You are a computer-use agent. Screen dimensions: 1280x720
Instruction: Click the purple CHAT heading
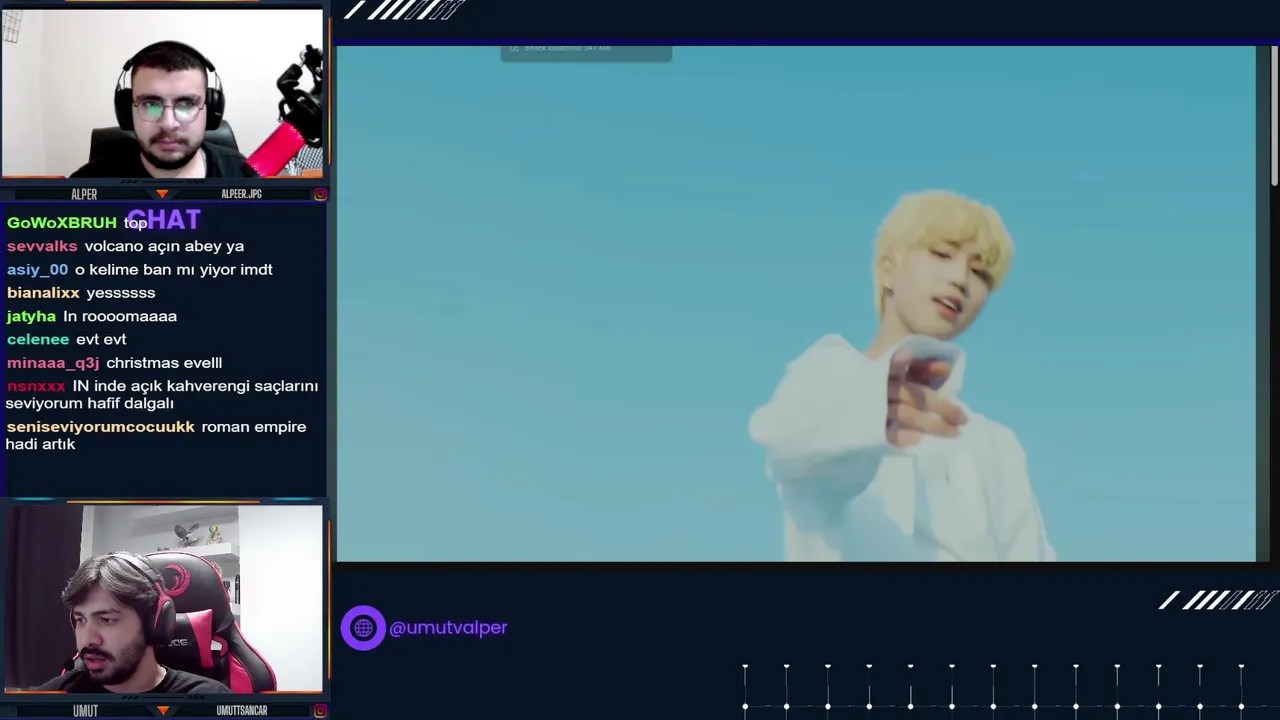164,219
